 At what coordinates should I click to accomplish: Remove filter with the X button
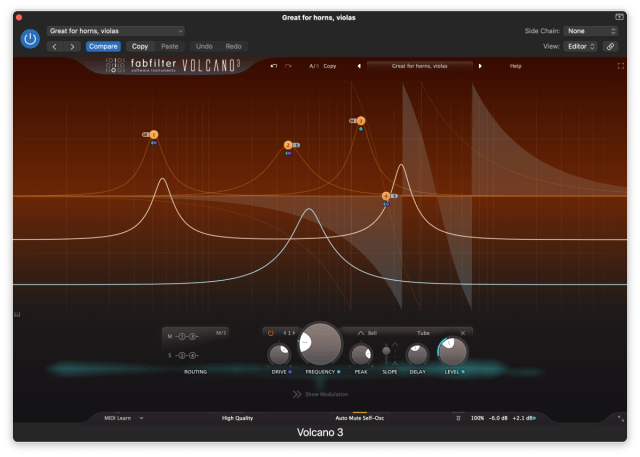pos(463,333)
